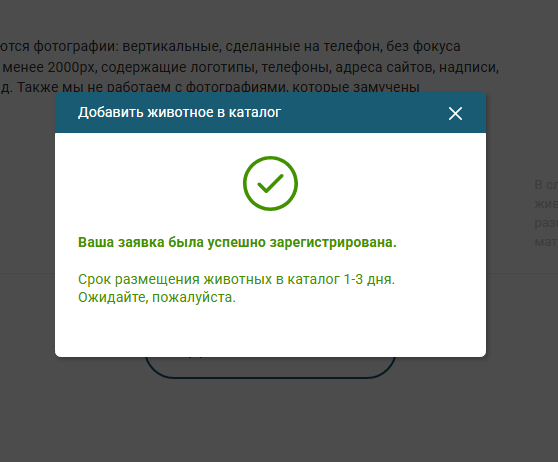Click '1-3 дня' in the waiting notice
The width and height of the screenshot is (558, 462).
click(x=369, y=279)
